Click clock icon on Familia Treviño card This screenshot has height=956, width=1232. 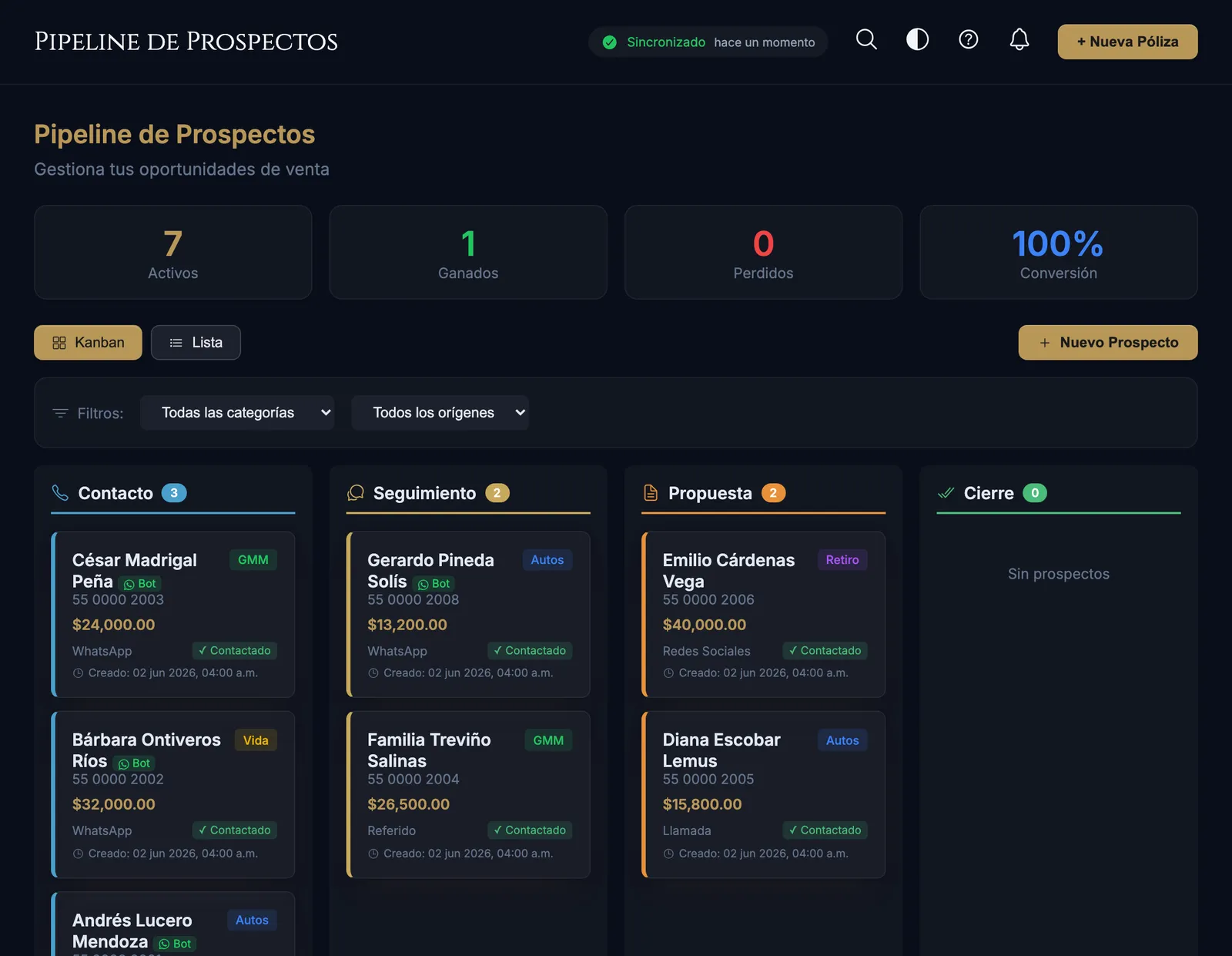coord(373,854)
